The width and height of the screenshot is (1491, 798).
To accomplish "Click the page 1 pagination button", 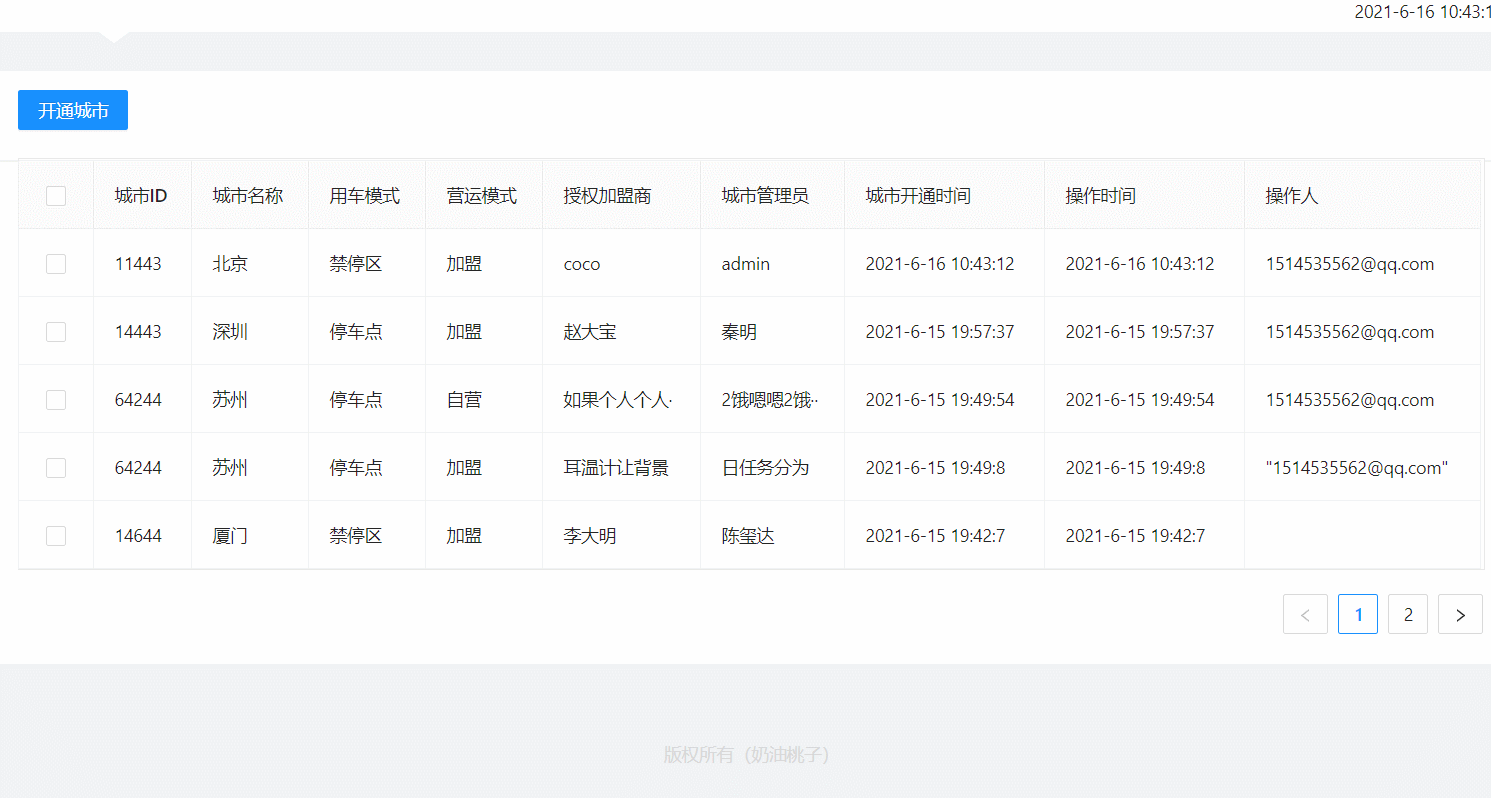I will (1357, 614).
